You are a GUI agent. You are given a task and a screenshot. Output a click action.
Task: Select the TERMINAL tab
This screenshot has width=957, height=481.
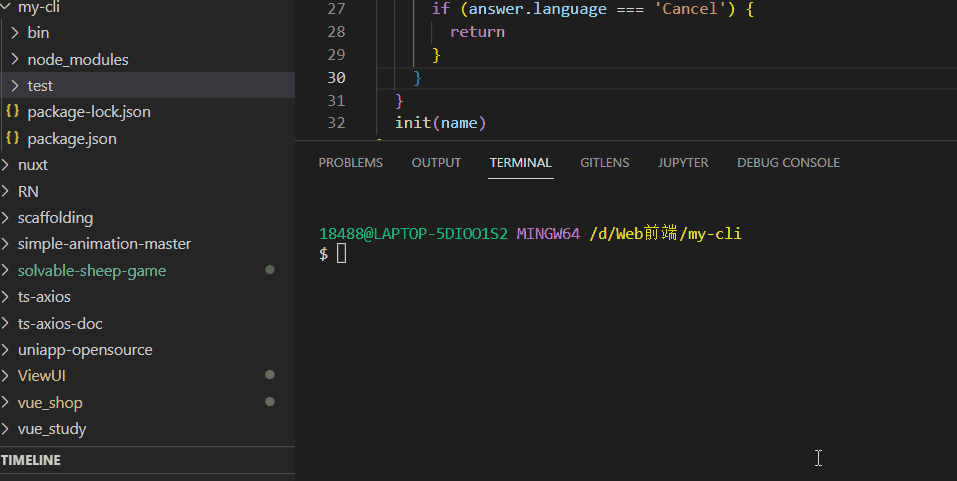tap(521, 162)
